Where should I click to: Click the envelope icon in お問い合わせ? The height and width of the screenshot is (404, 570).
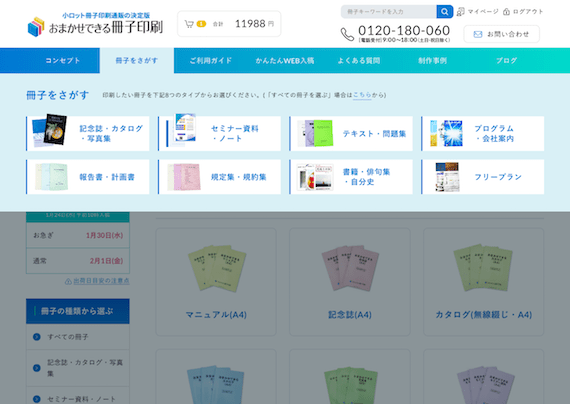[478, 34]
